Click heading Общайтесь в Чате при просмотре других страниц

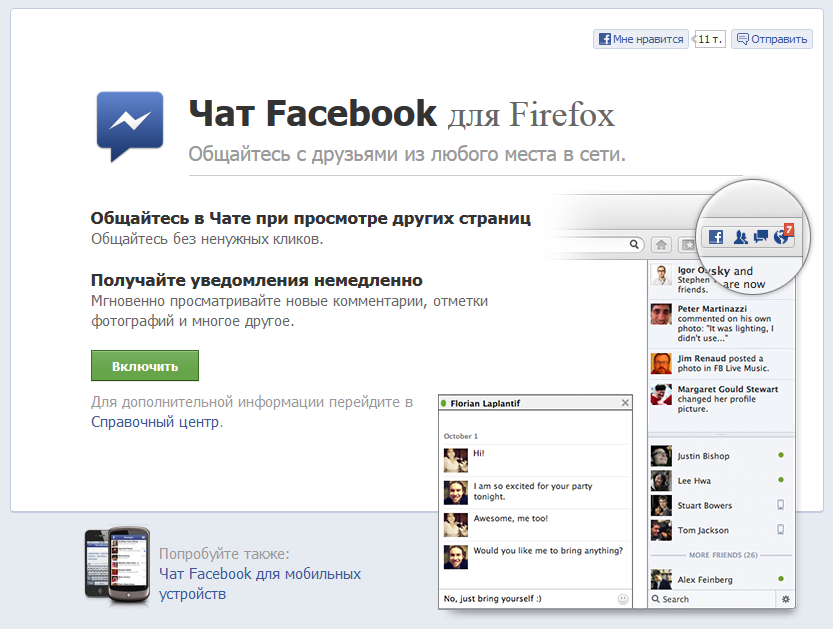pyautogui.click(x=311, y=218)
